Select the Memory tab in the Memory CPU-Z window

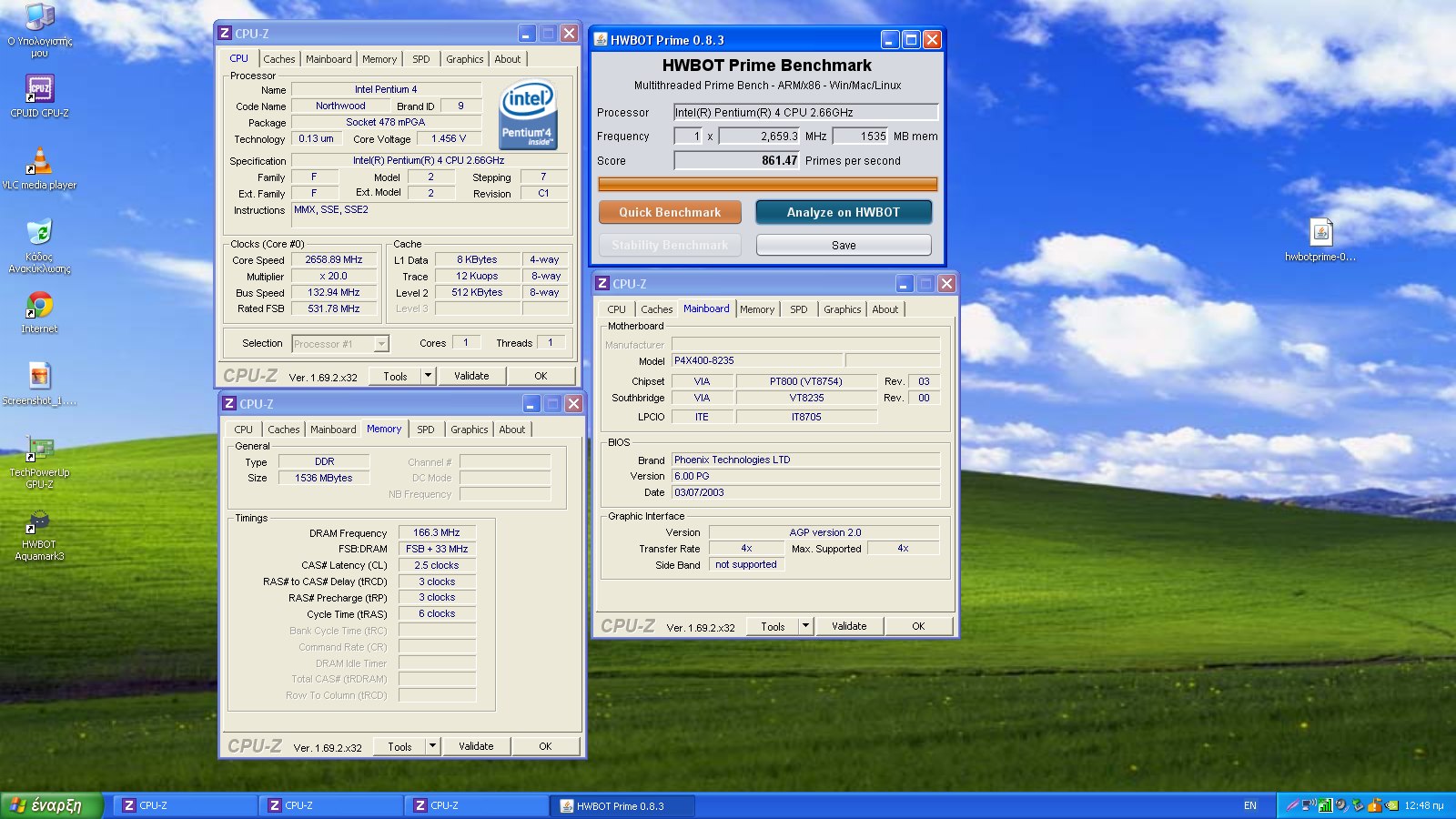coord(384,429)
